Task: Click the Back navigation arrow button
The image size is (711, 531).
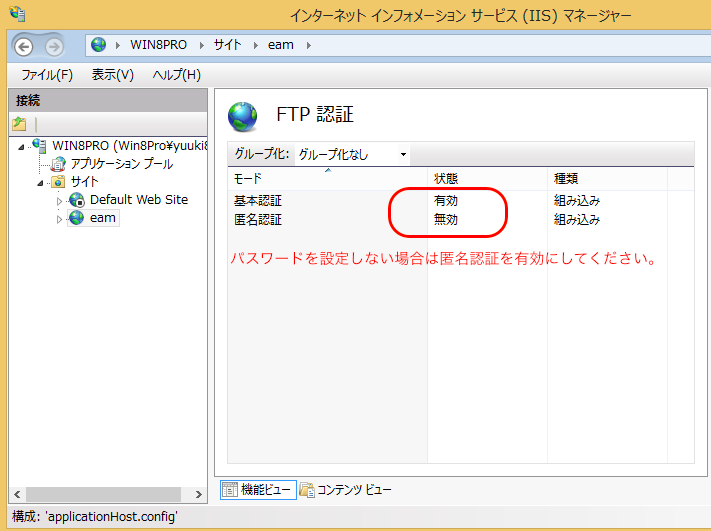Action: tap(24, 46)
